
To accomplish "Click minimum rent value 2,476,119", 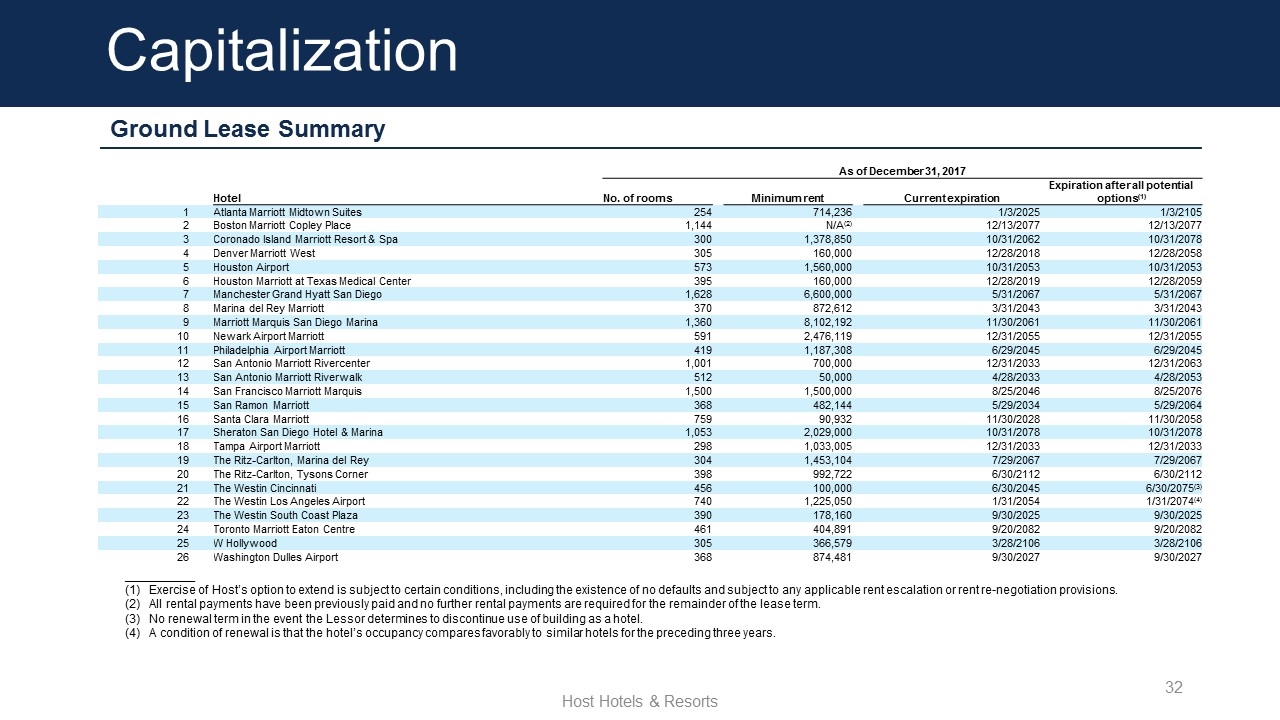I will tap(826, 337).
